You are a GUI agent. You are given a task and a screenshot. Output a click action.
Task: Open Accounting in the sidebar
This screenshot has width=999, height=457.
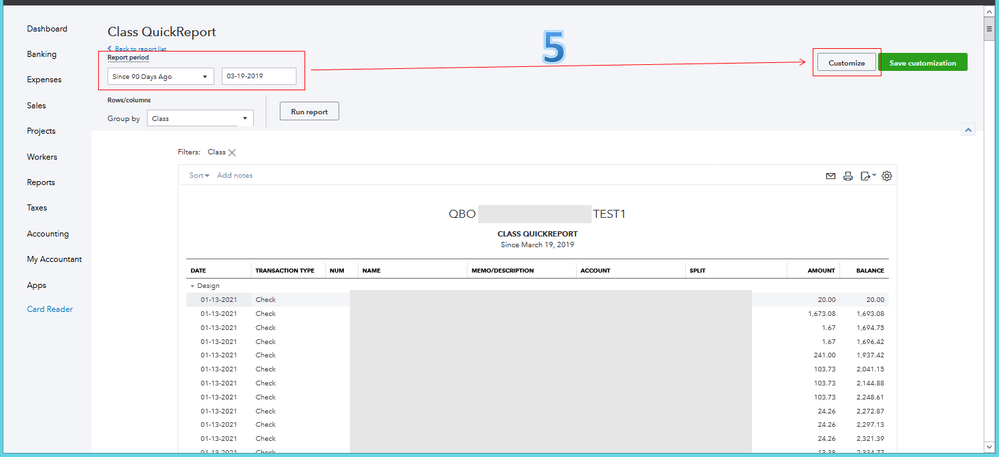point(48,234)
